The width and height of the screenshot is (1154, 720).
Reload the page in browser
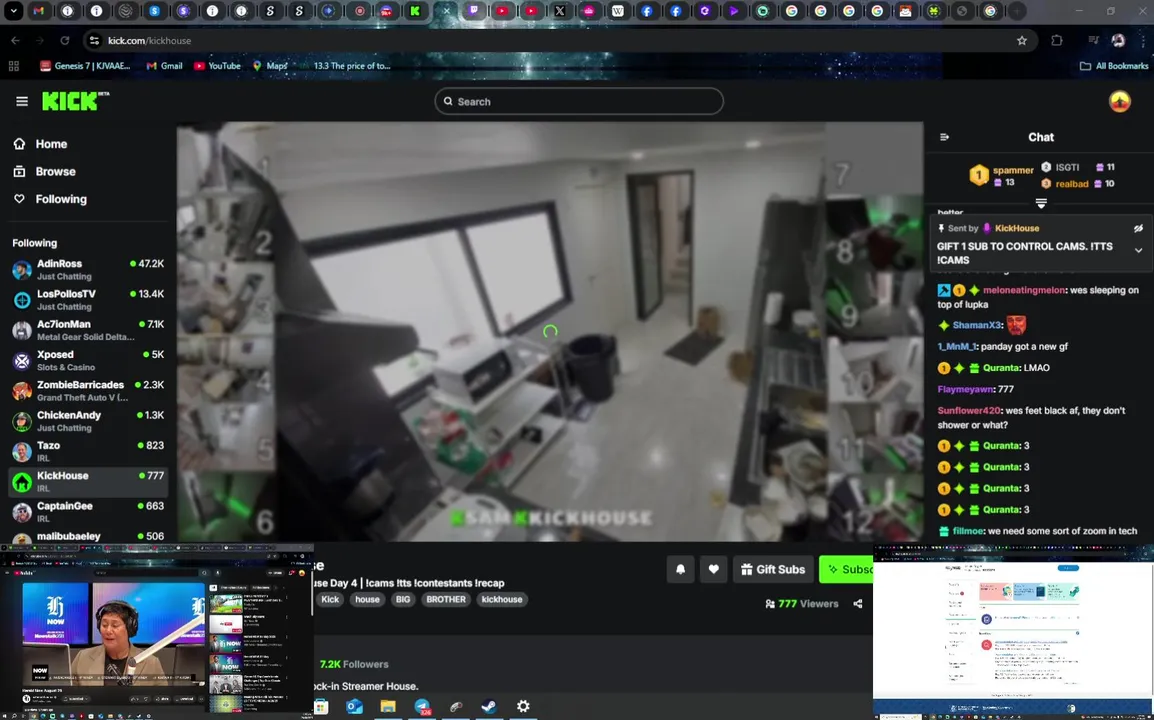click(x=65, y=40)
